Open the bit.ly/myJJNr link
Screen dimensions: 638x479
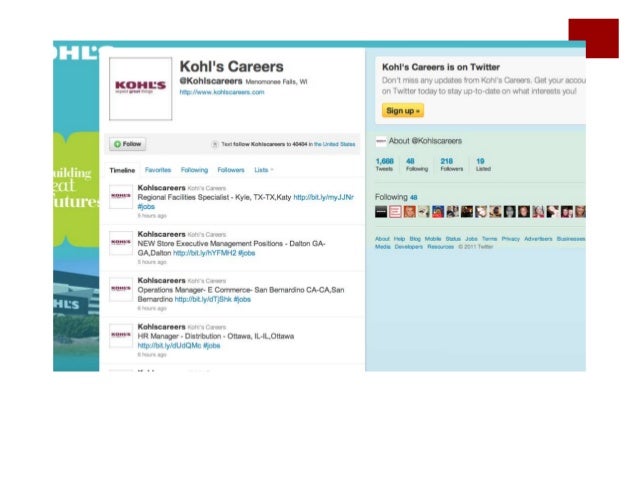[x=323, y=197]
